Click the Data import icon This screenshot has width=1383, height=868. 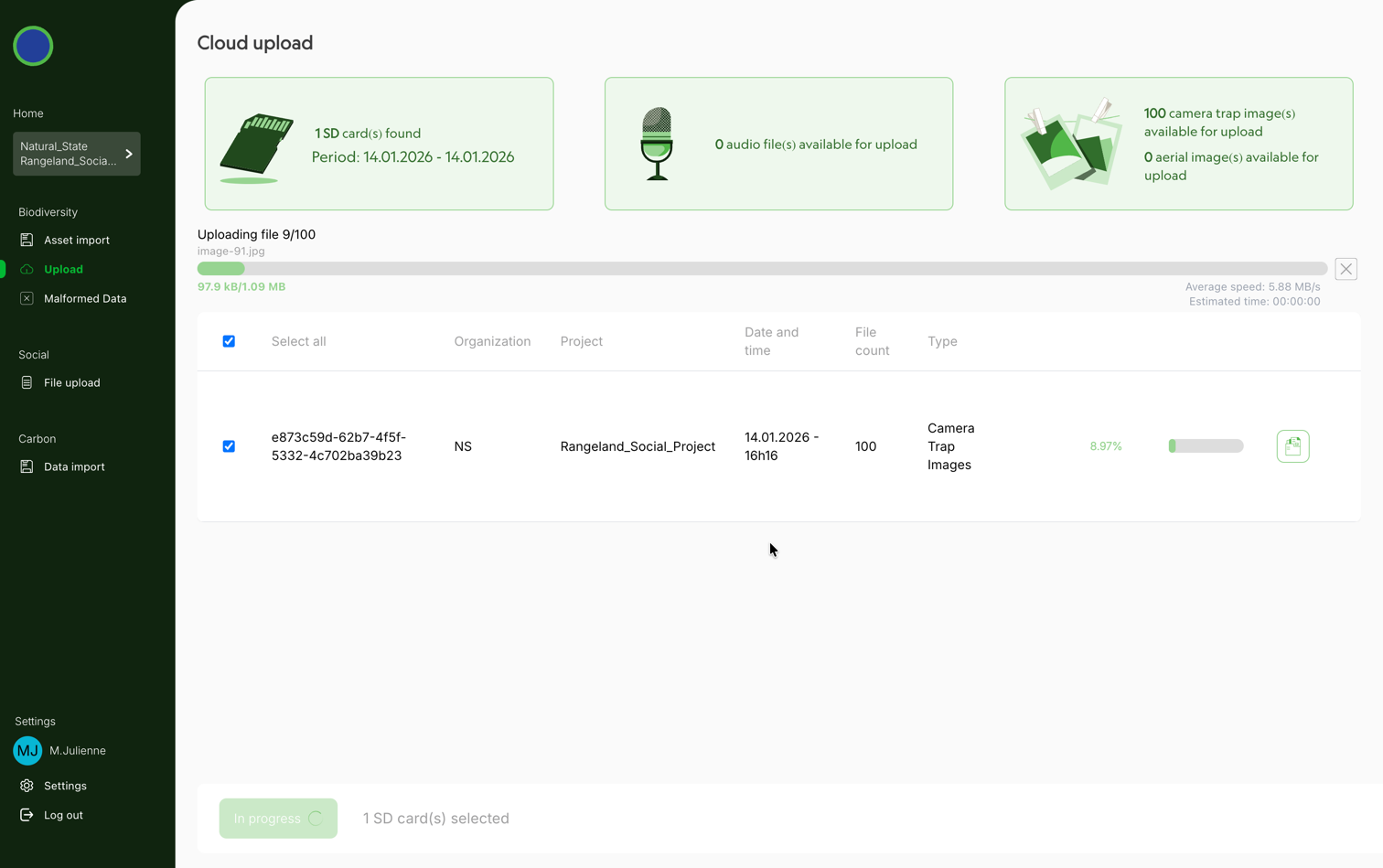pos(27,466)
